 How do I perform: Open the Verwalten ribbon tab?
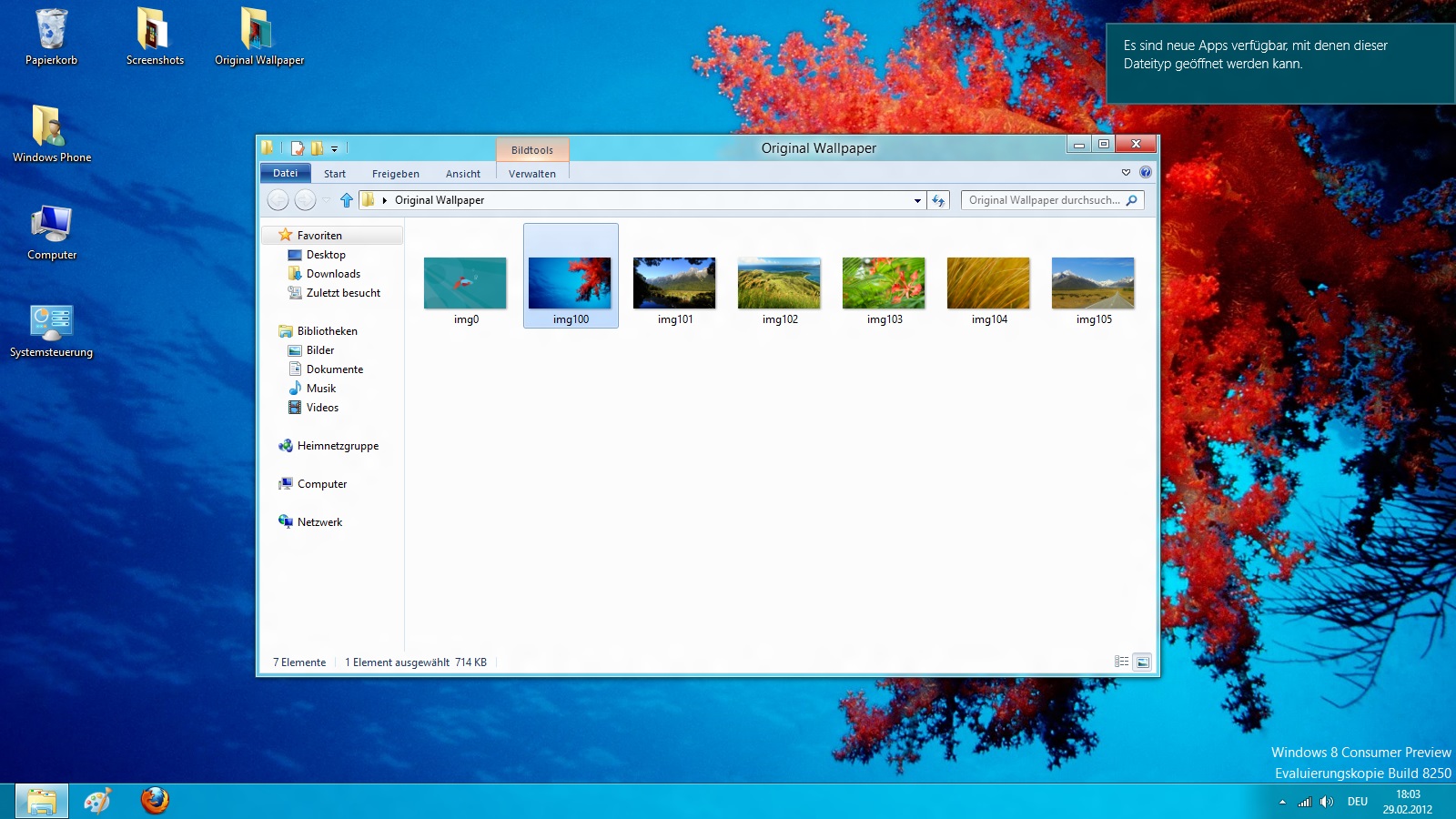pyautogui.click(x=532, y=174)
